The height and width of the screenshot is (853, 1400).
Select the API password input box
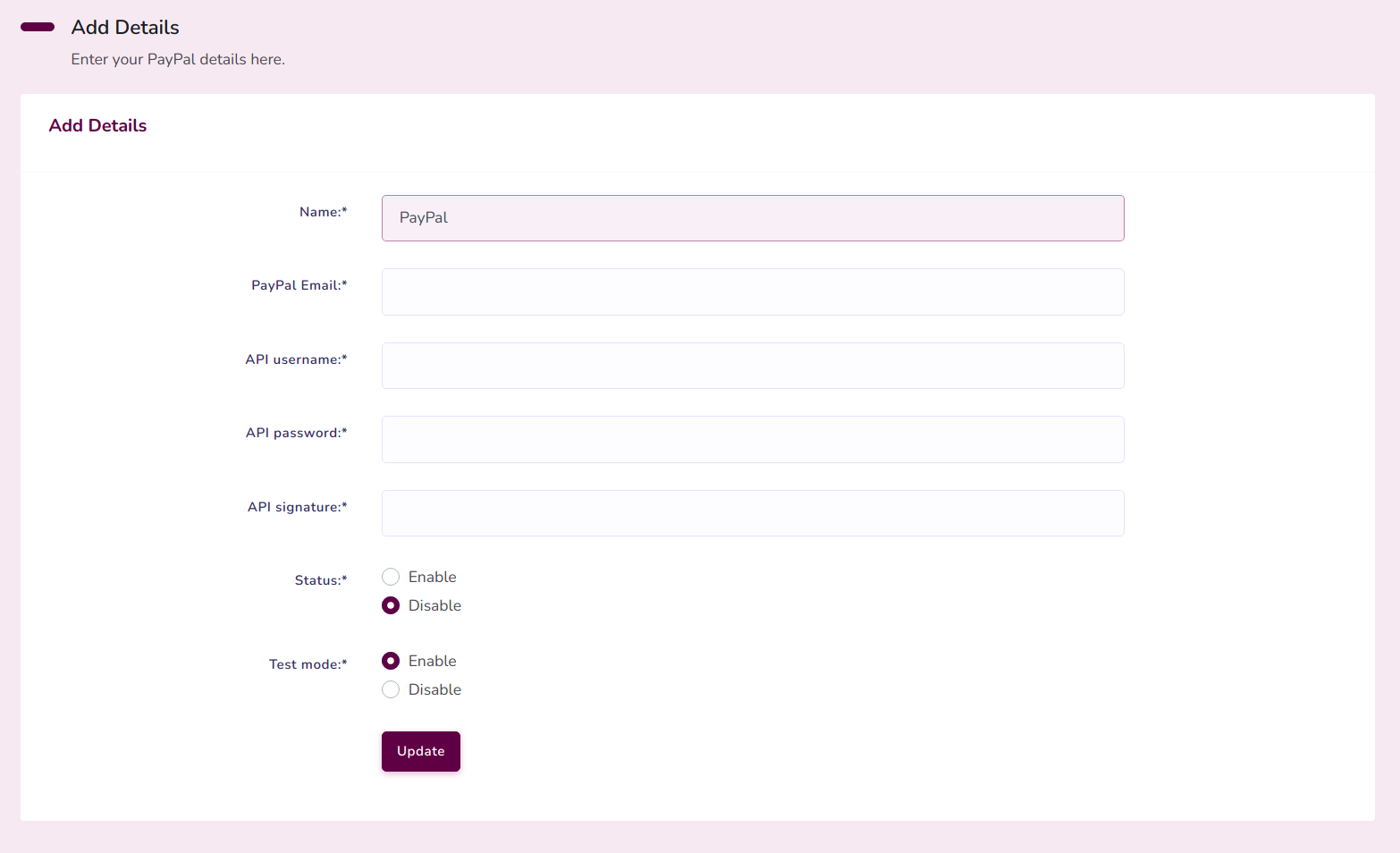pos(753,439)
